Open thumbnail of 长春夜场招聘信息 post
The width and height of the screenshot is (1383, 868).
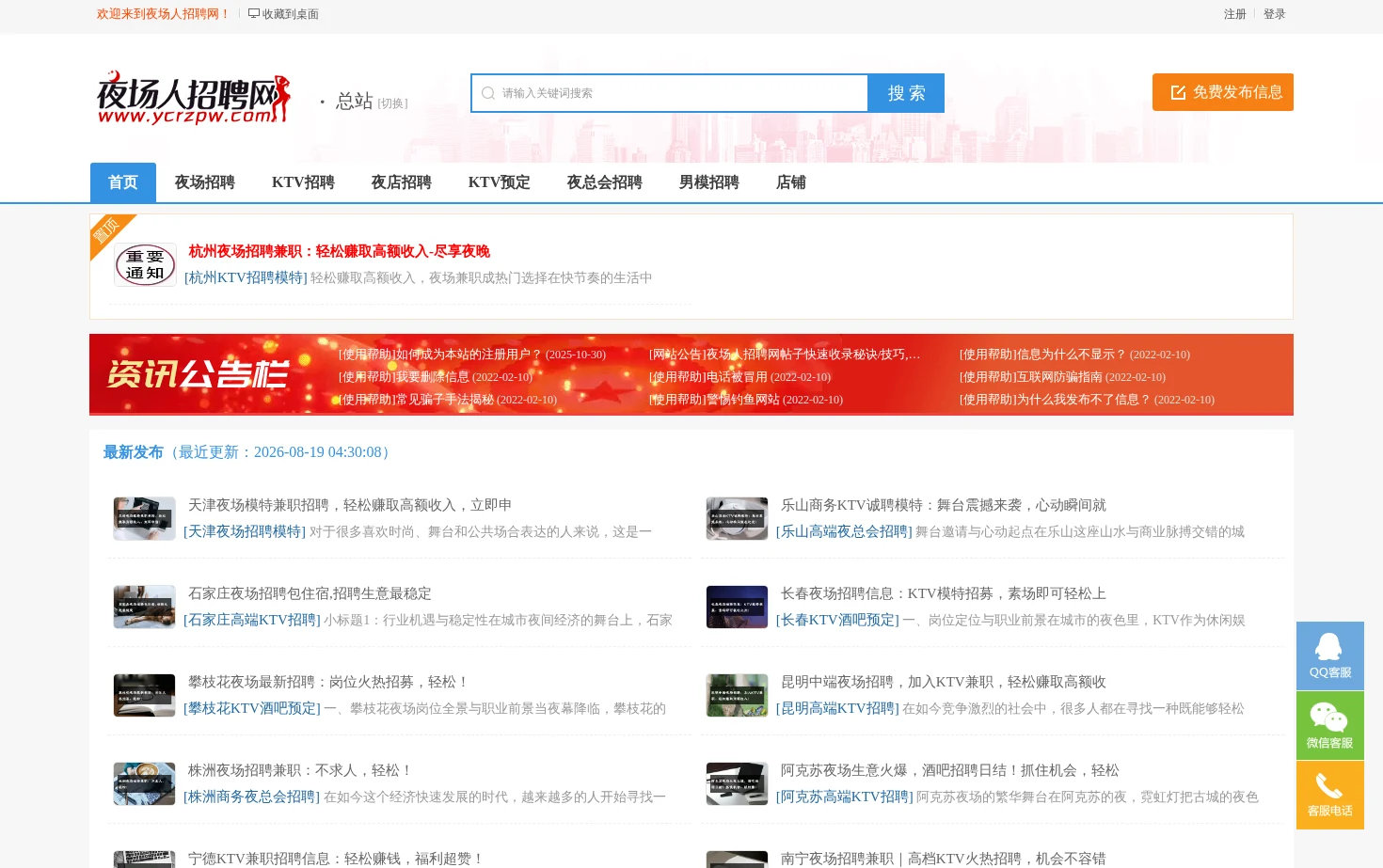737,607
